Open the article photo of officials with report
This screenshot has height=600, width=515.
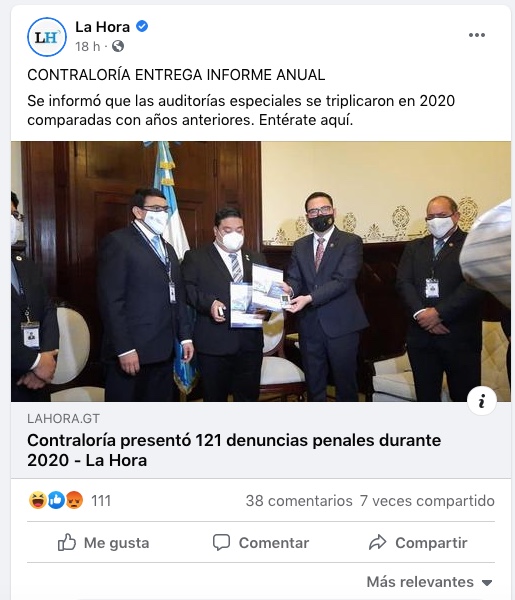click(x=261, y=271)
